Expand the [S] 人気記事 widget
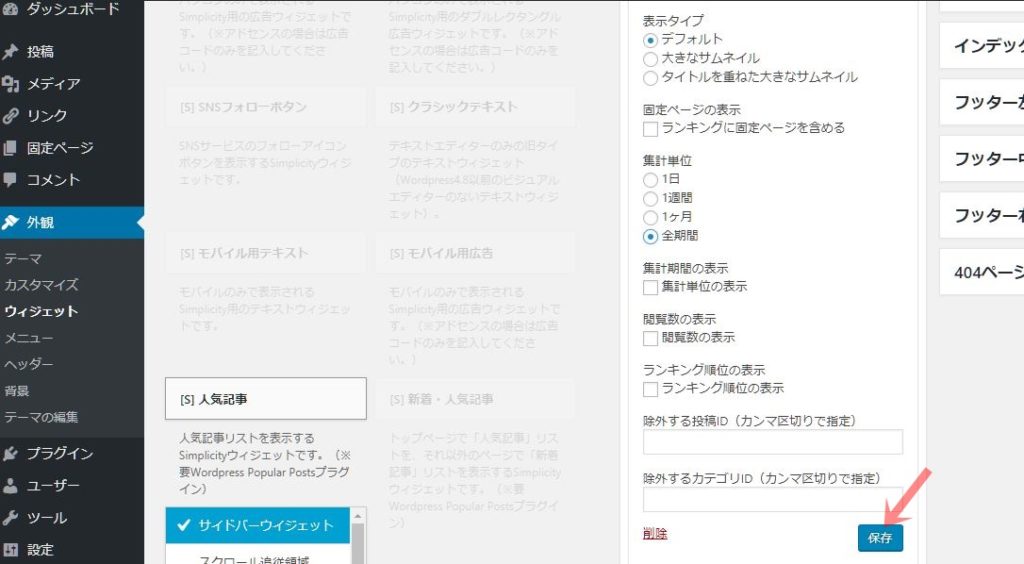Image resolution: width=1024 pixels, height=564 pixels. tap(265, 399)
